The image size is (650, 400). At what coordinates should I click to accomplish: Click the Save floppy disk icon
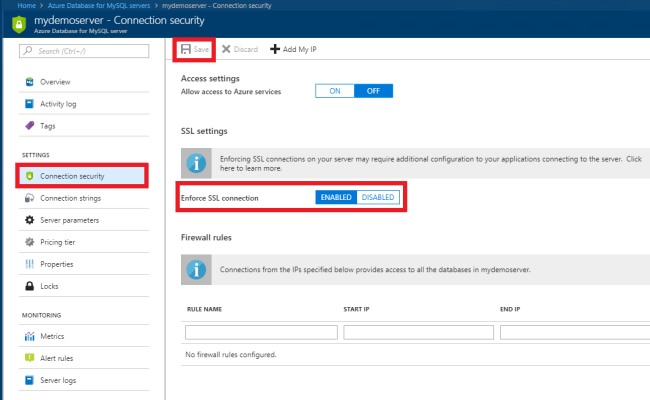click(x=186, y=49)
